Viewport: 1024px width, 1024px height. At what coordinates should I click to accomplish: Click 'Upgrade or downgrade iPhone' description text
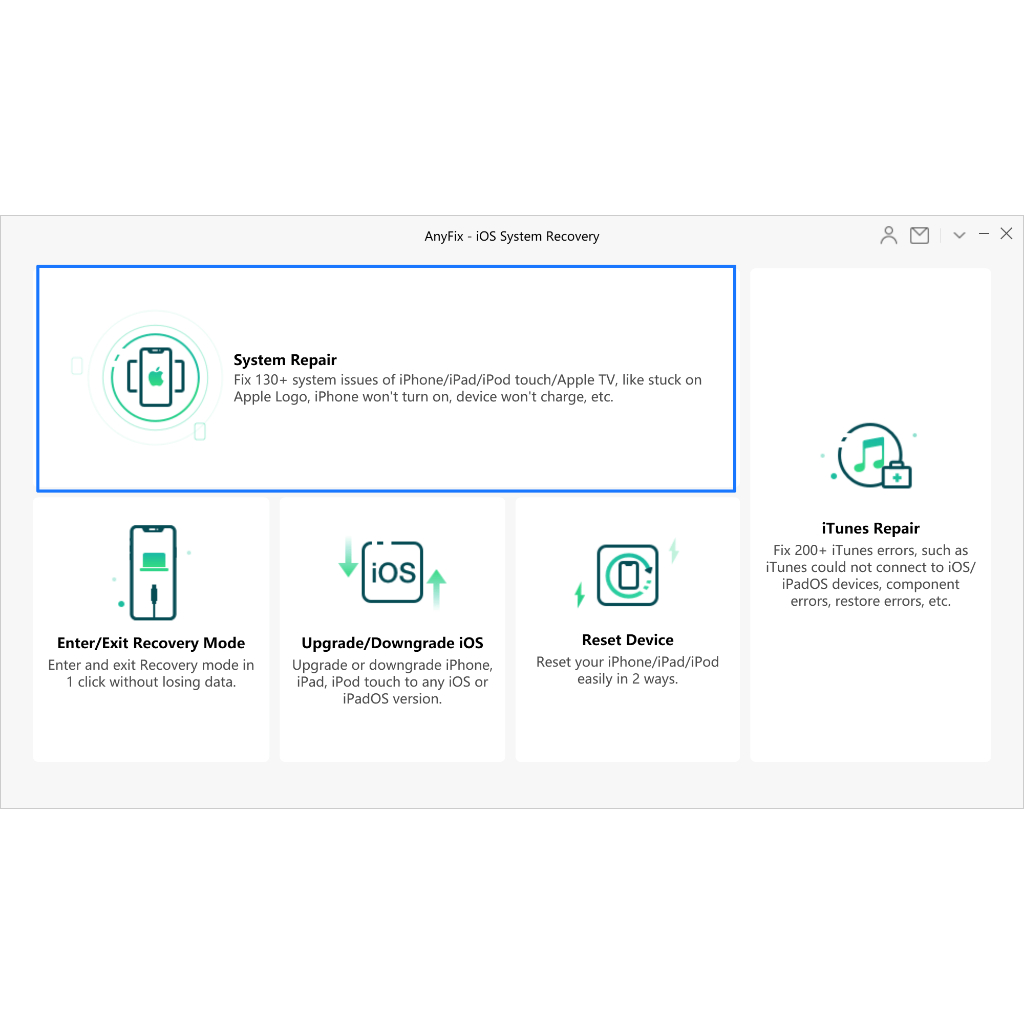pyautogui.click(x=392, y=682)
